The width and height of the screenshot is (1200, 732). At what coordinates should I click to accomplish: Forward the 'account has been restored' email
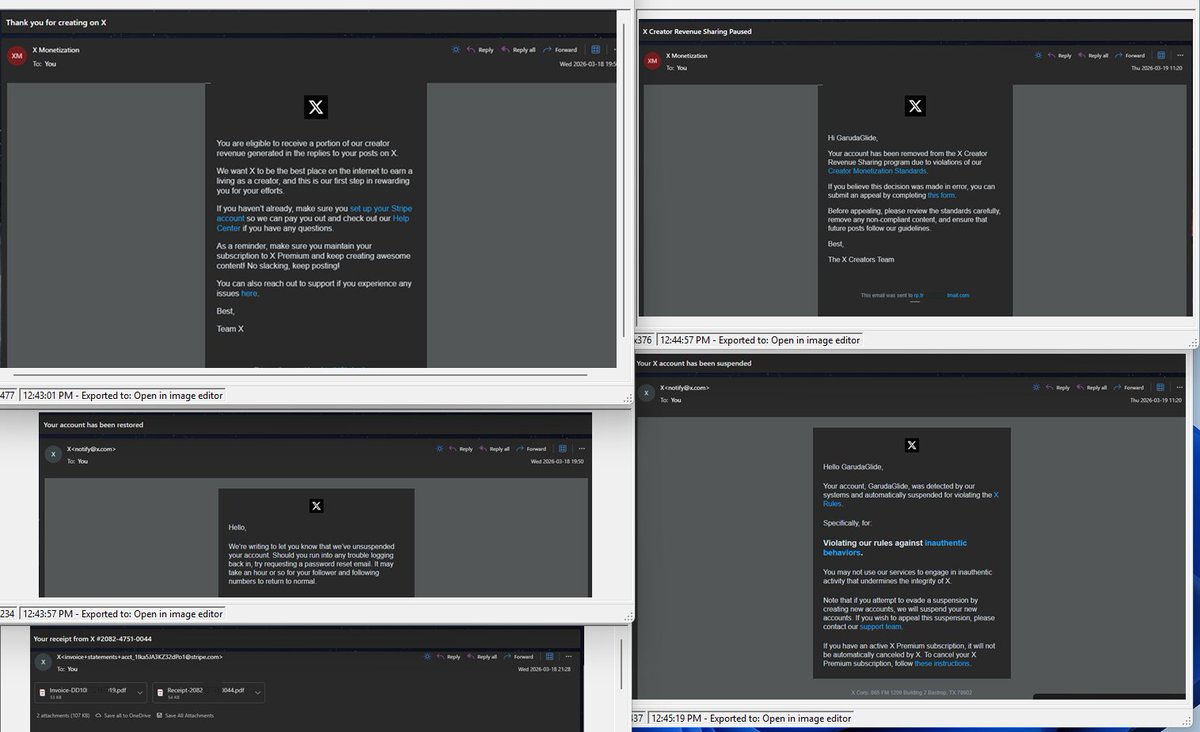532,449
